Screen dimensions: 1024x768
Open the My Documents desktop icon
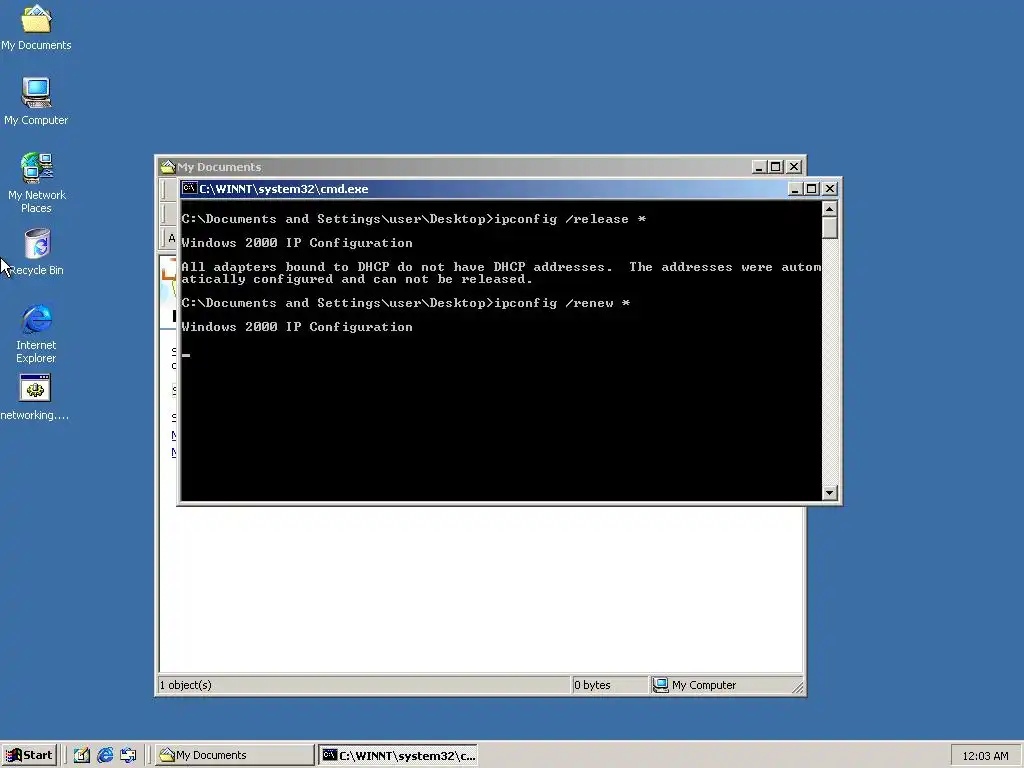click(36, 26)
